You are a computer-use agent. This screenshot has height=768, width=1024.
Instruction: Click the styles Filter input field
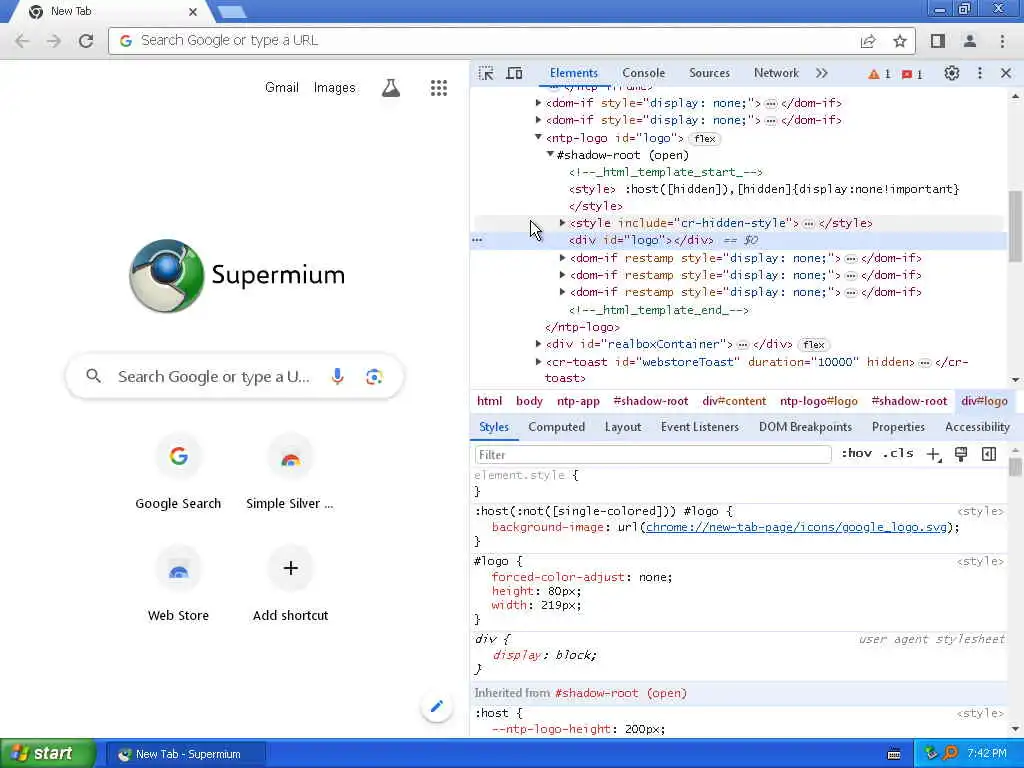[x=652, y=455]
